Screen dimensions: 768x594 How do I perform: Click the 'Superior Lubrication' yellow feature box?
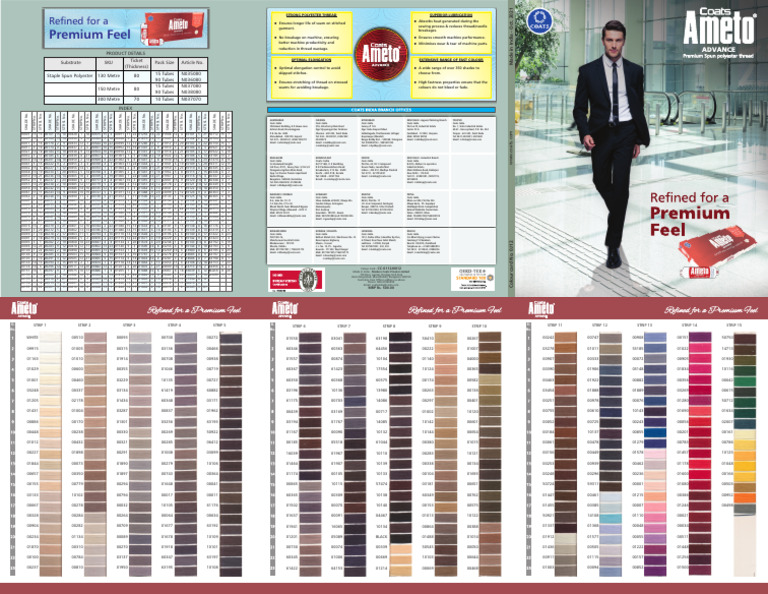451,32
